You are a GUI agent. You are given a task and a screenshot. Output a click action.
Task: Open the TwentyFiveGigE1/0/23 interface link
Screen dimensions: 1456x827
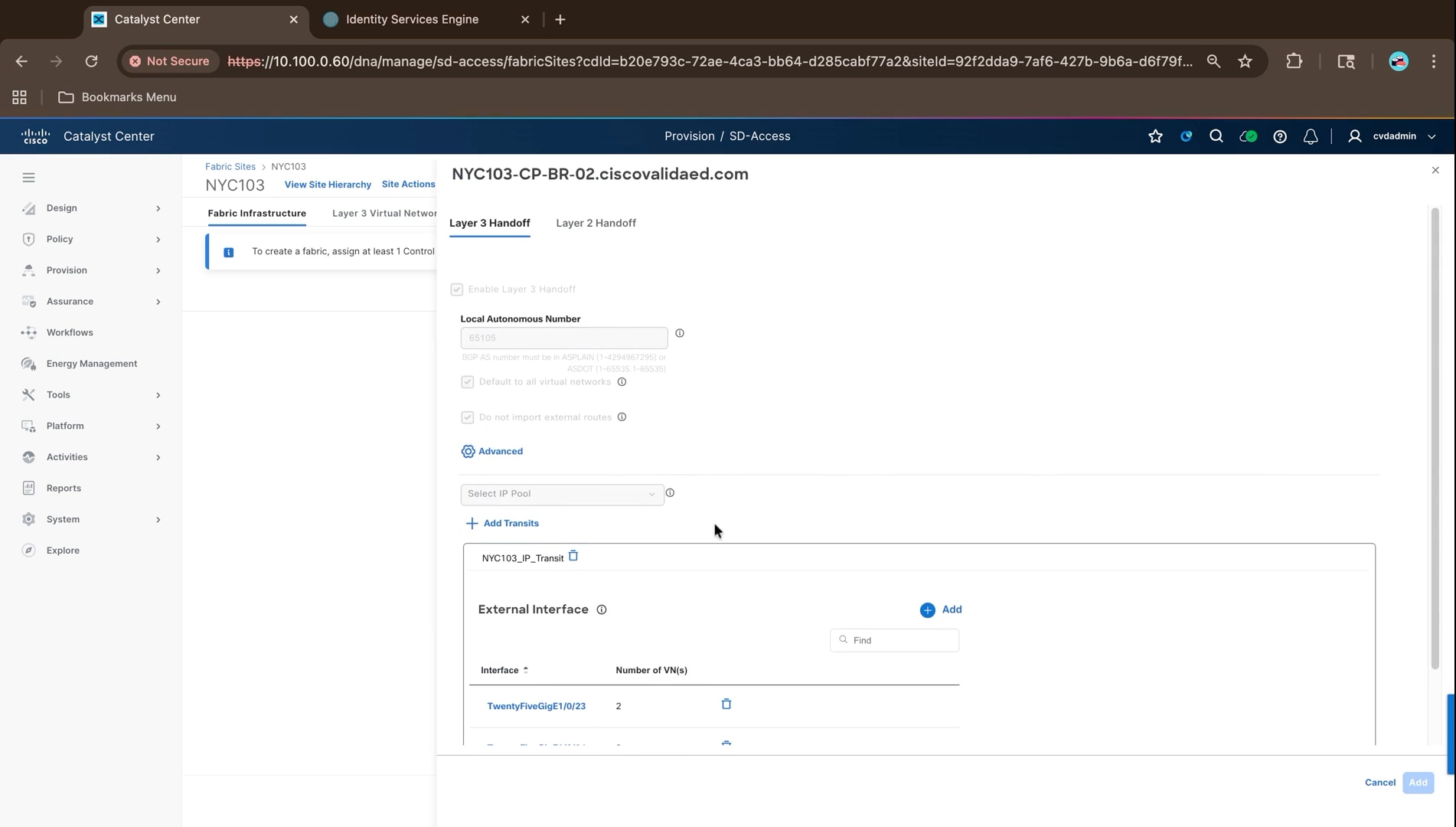coord(536,706)
